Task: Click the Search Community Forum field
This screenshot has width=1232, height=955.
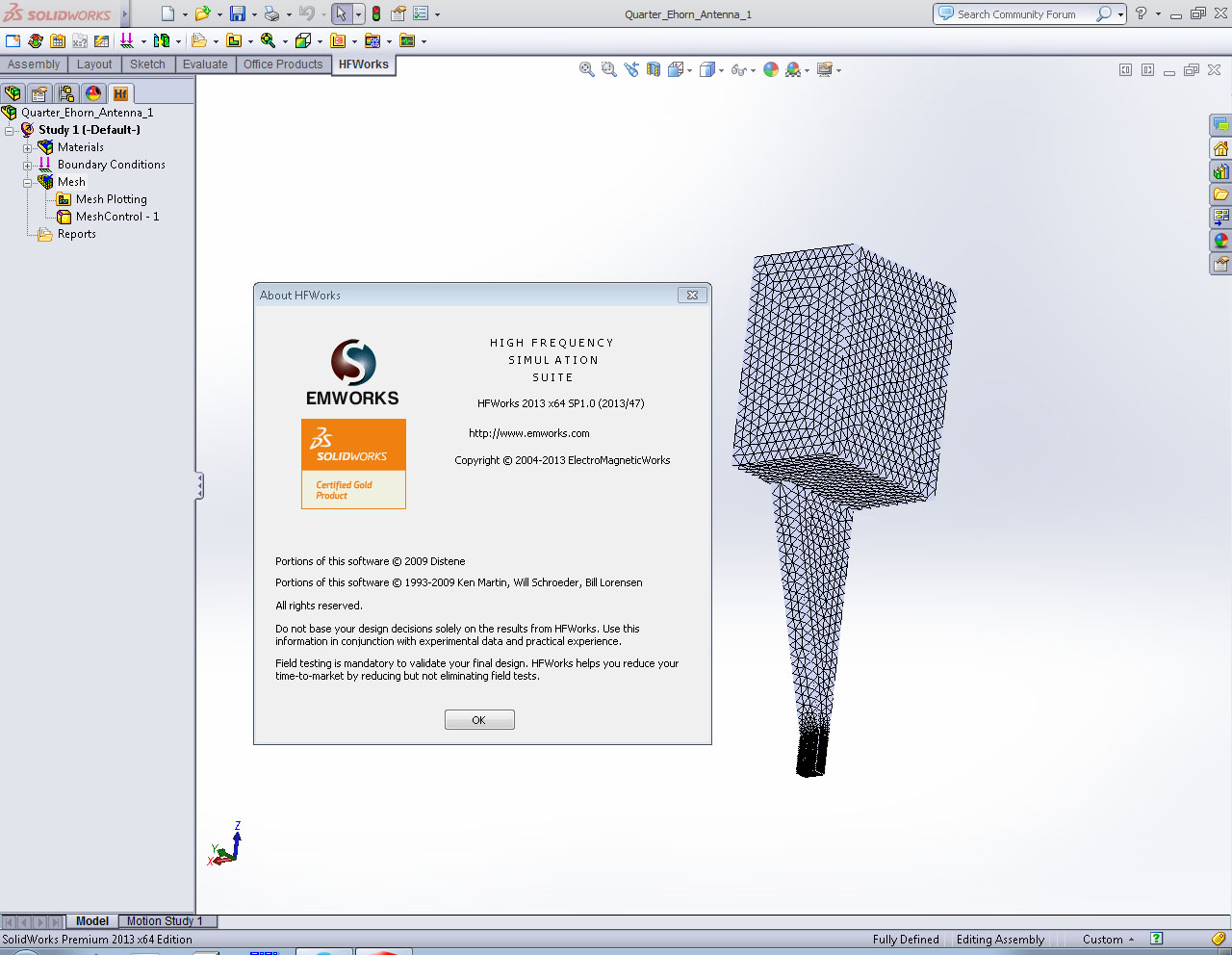Action: coord(1015,14)
